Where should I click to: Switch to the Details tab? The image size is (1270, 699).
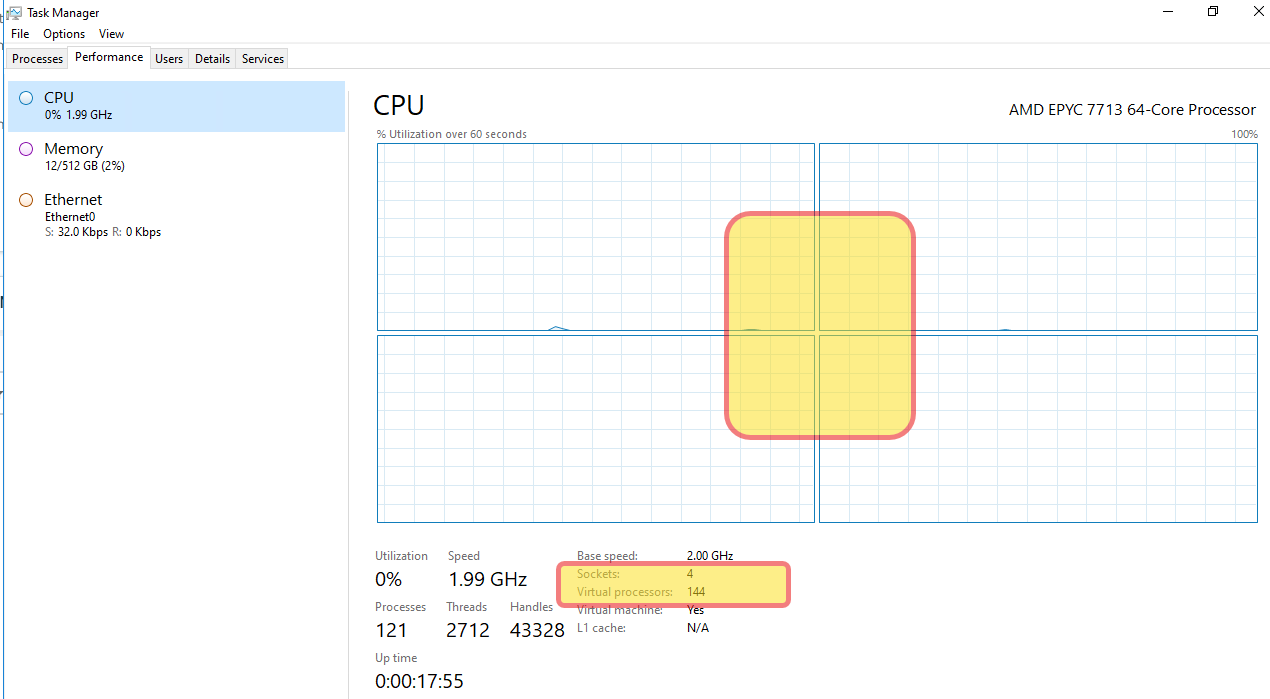(211, 58)
